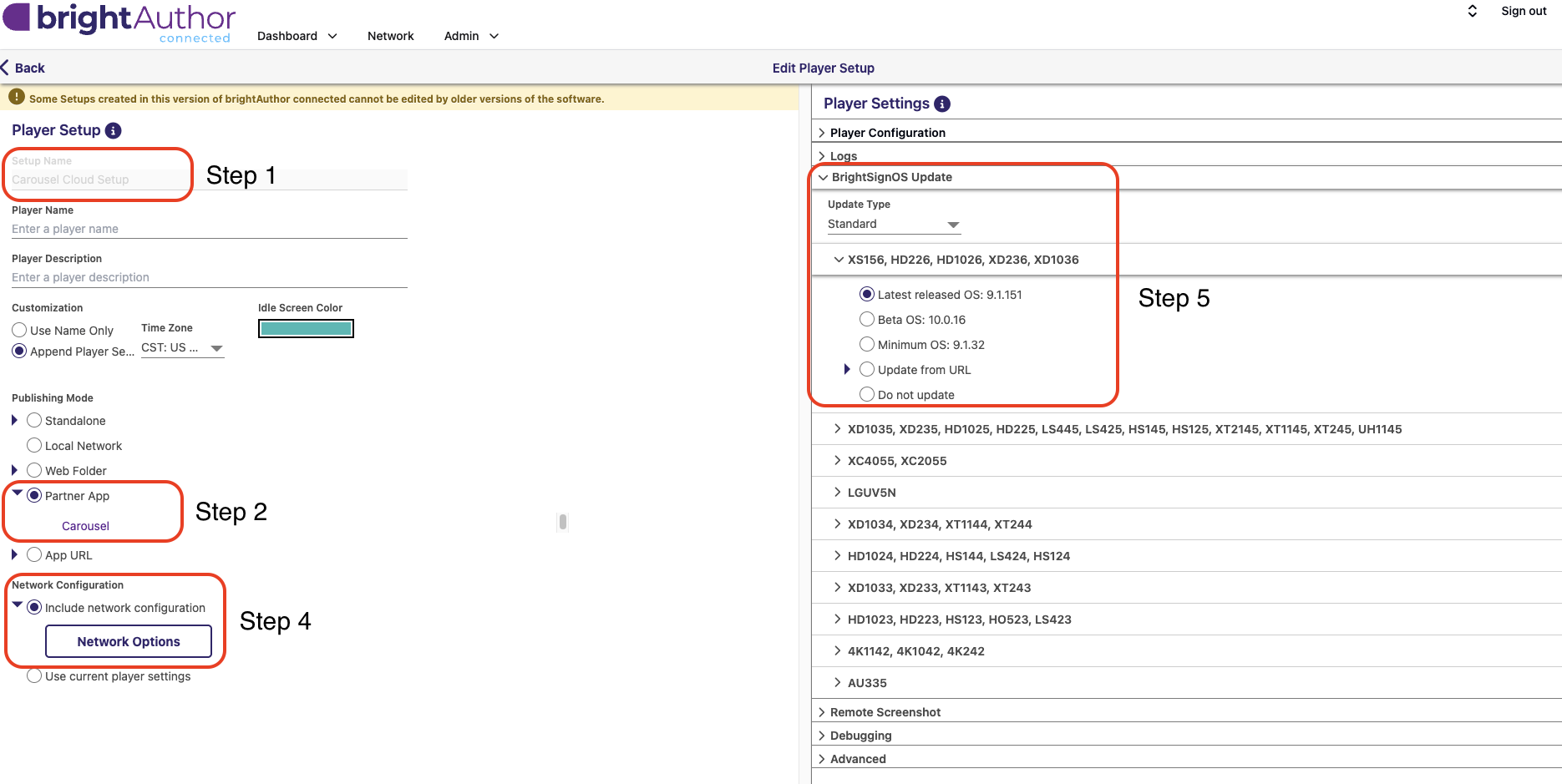Select Latest released OS 9.1.151

pyautogui.click(x=867, y=294)
